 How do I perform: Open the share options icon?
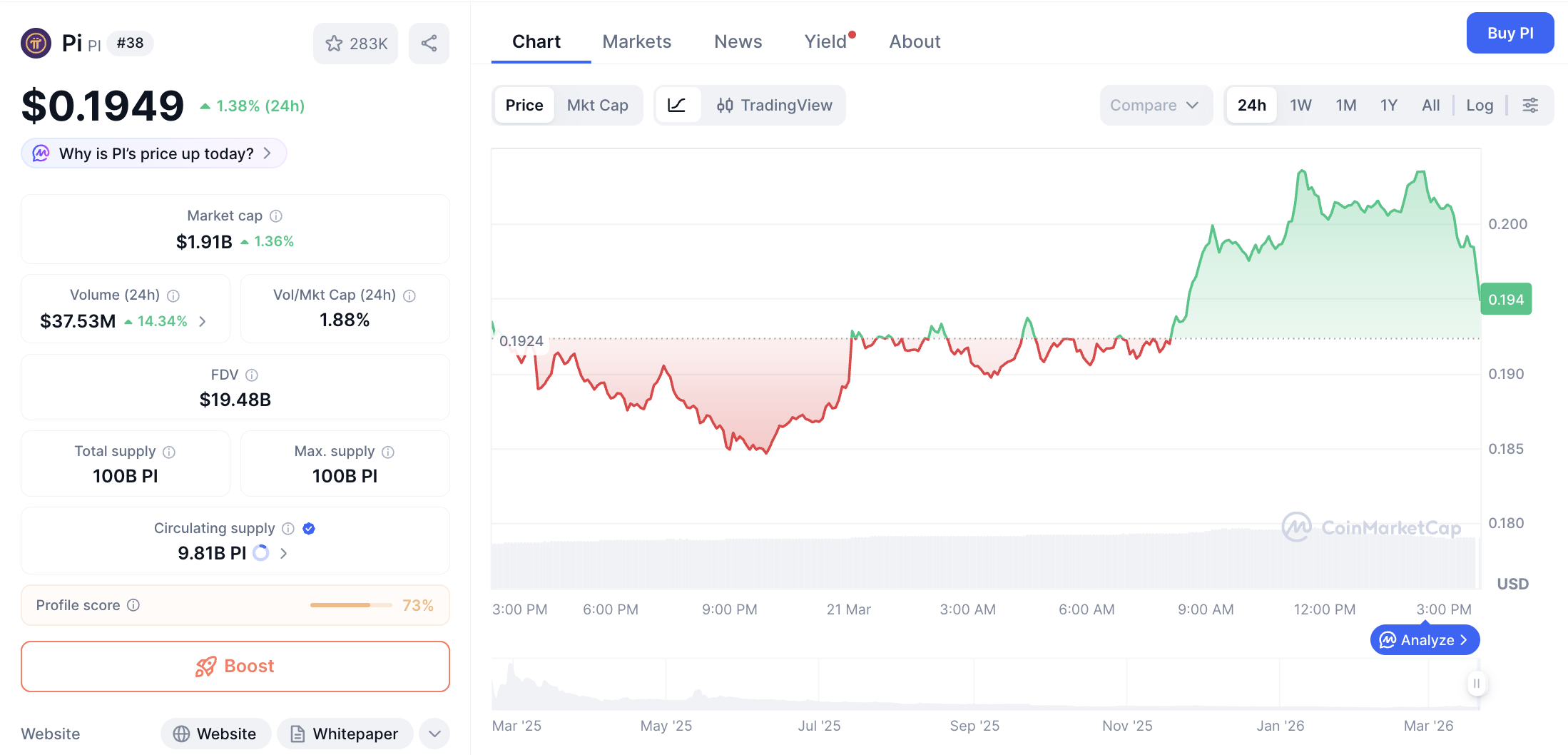pos(429,44)
